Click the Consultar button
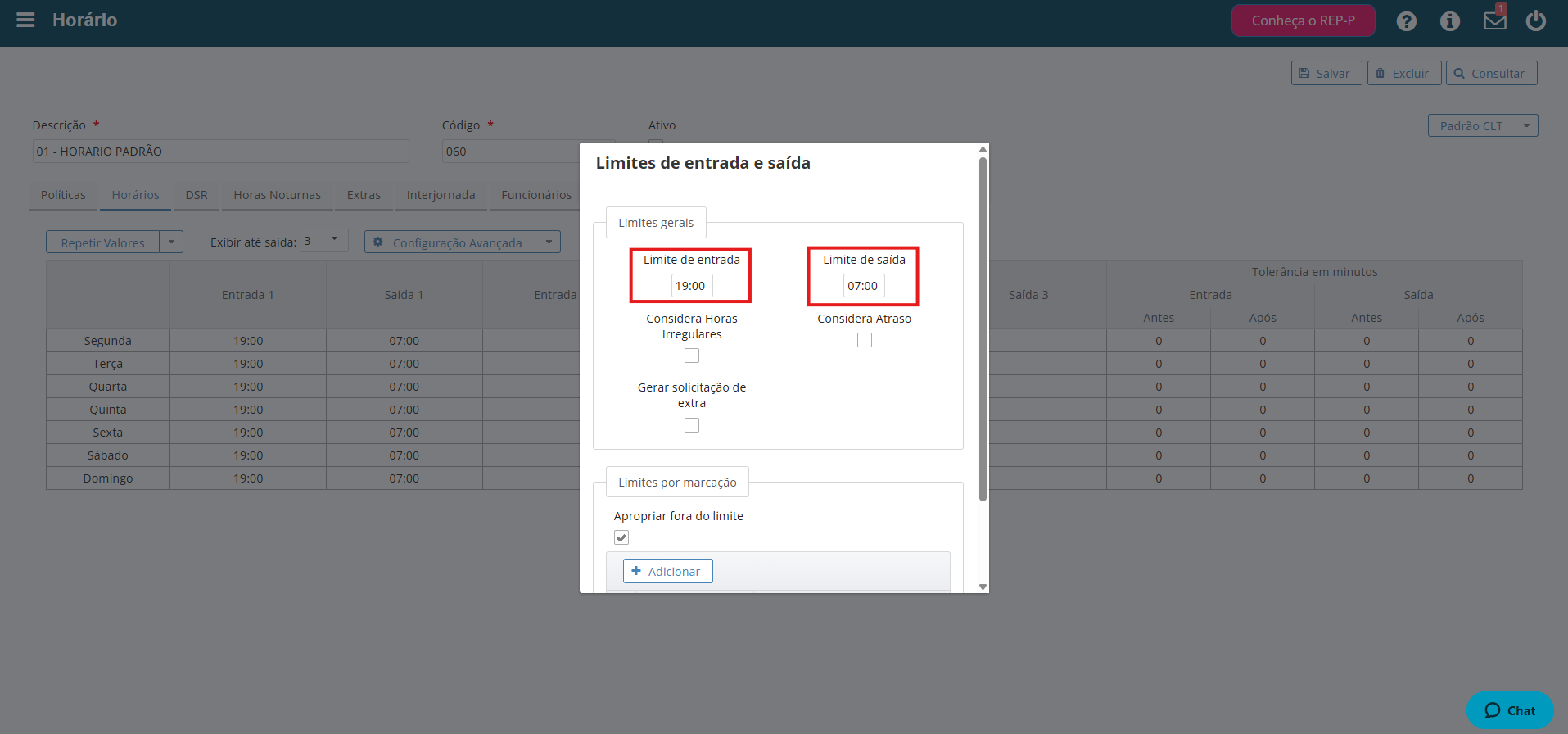The width and height of the screenshot is (1568, 734). 1491,73
